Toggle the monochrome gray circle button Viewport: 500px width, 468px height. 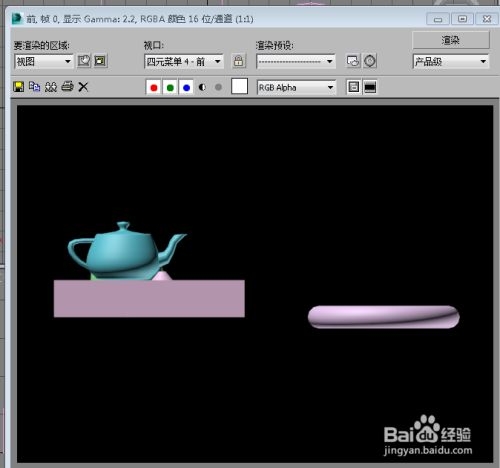click(x=218, y=87)
